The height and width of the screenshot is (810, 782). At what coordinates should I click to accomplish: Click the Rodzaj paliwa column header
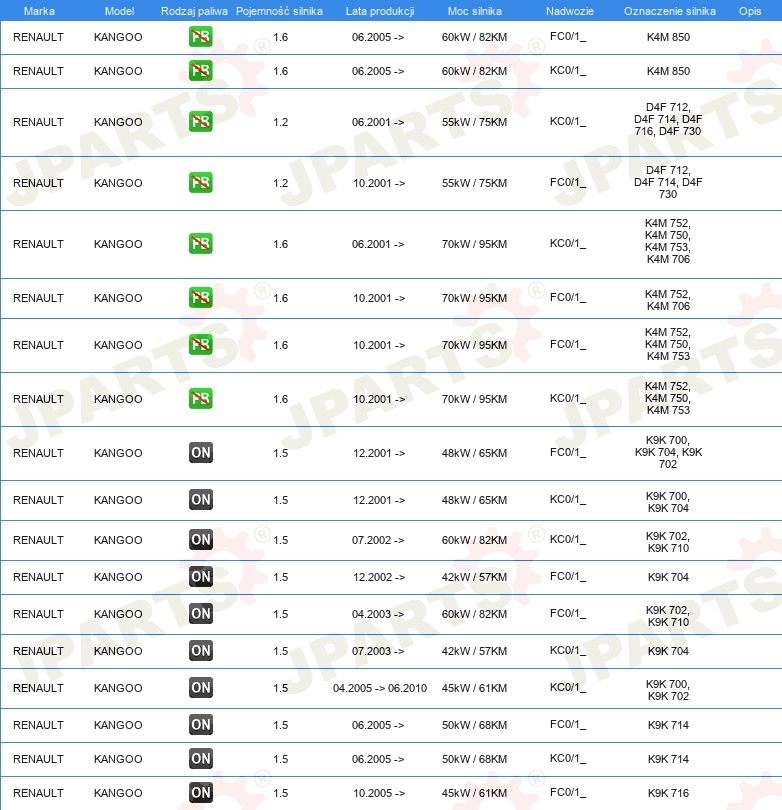[x=194, y=10]
